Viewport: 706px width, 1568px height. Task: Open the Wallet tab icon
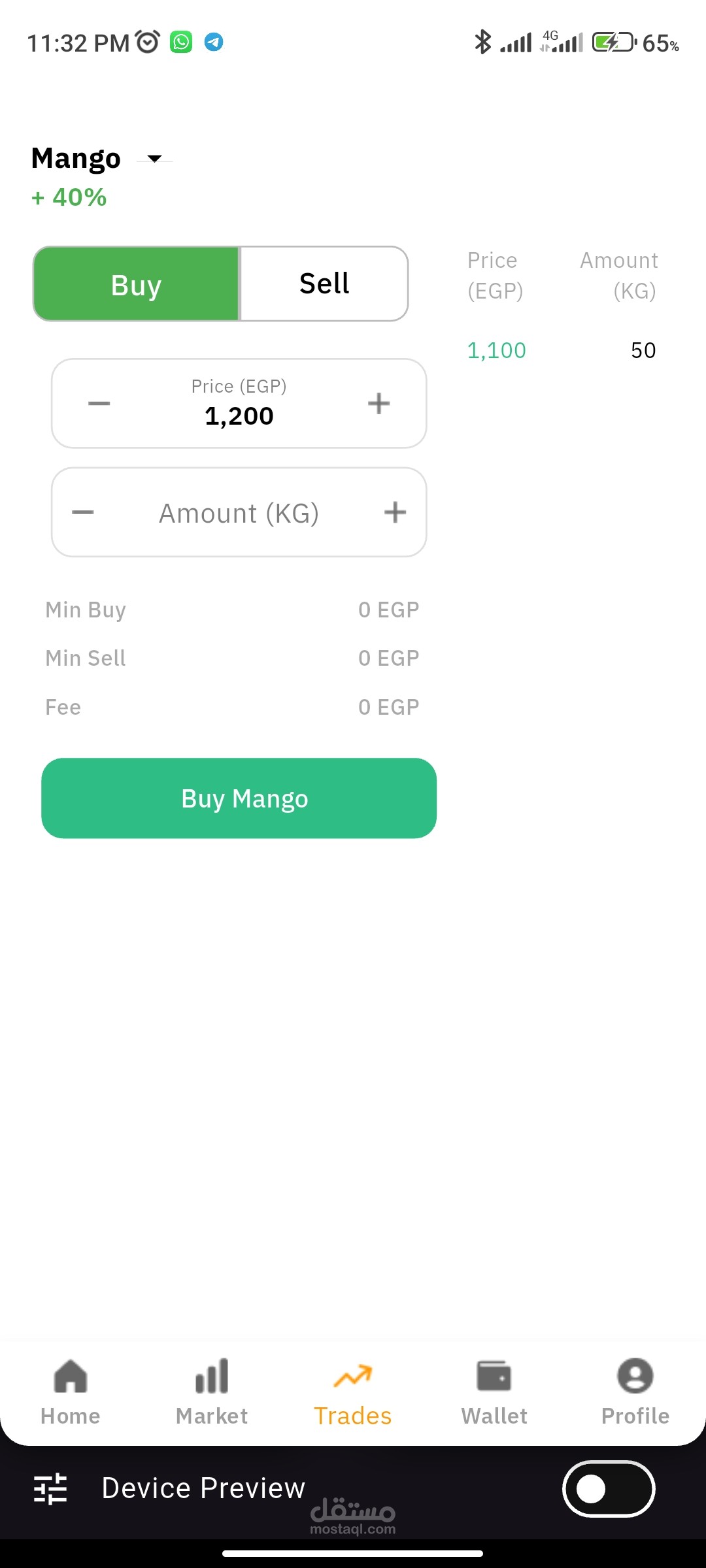click(x=494, y=1376)
